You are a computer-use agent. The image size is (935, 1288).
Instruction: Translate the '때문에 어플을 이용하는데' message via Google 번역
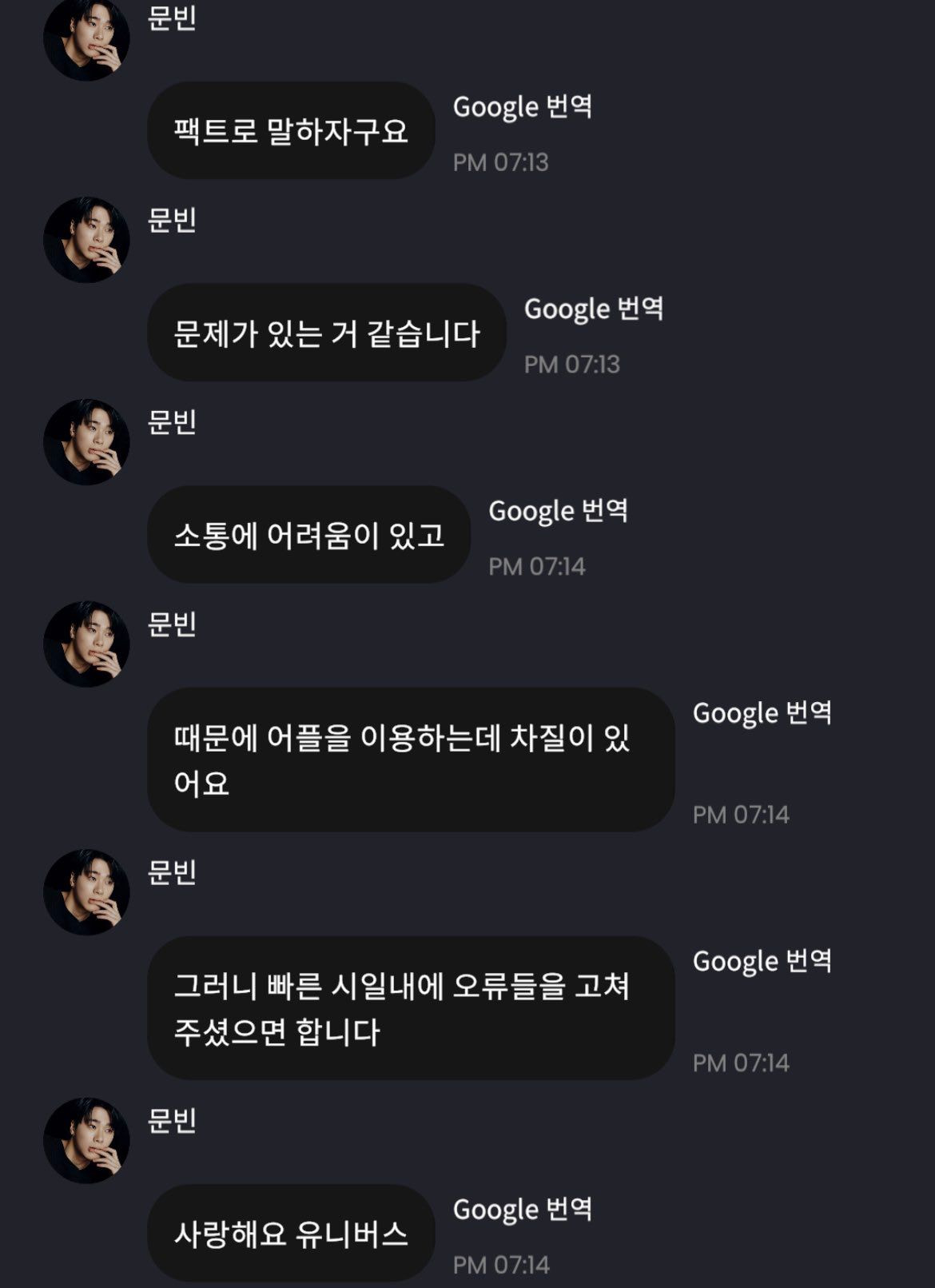[762, 713]
